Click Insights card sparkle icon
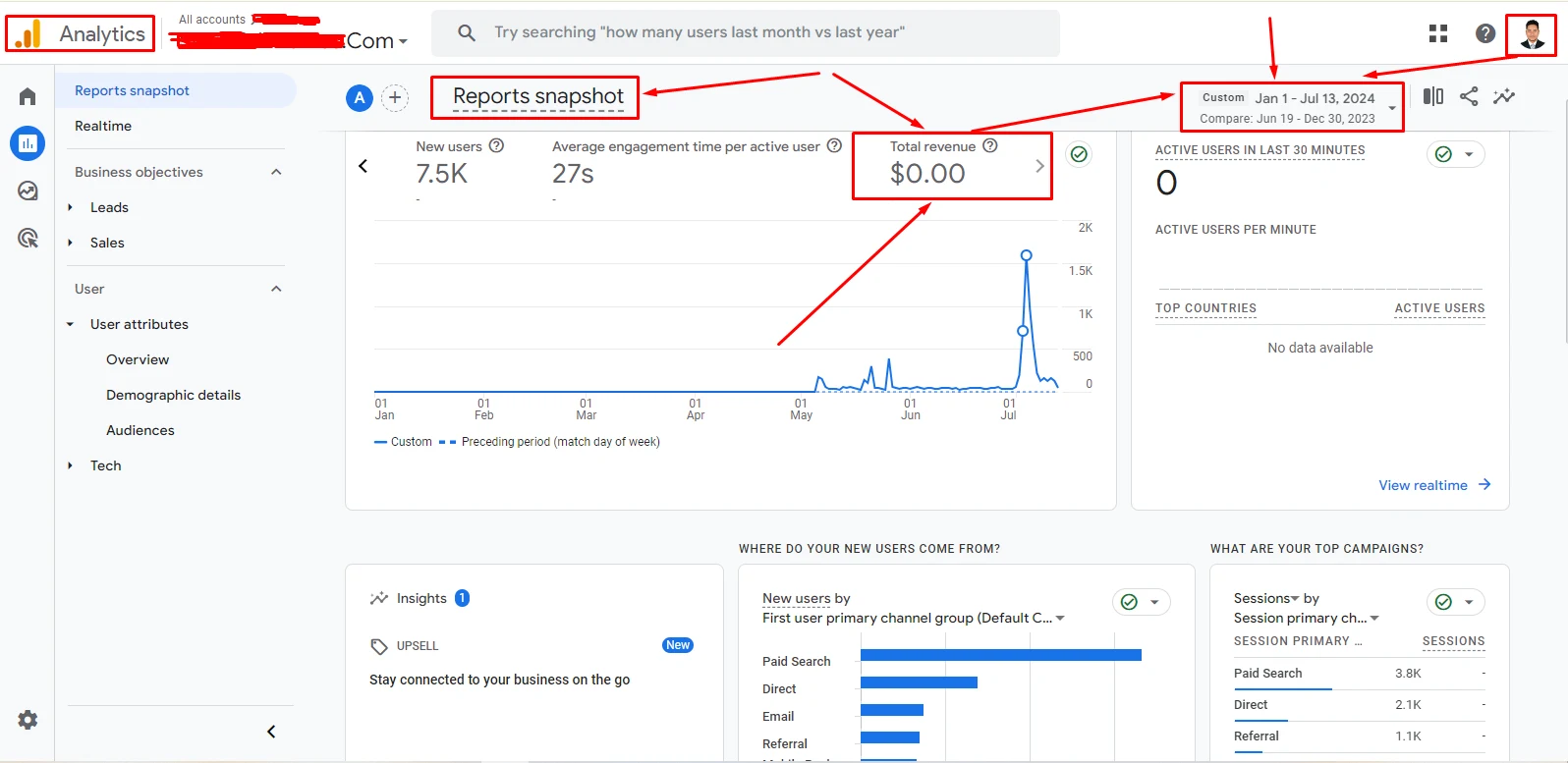 (x=379, y=598)
